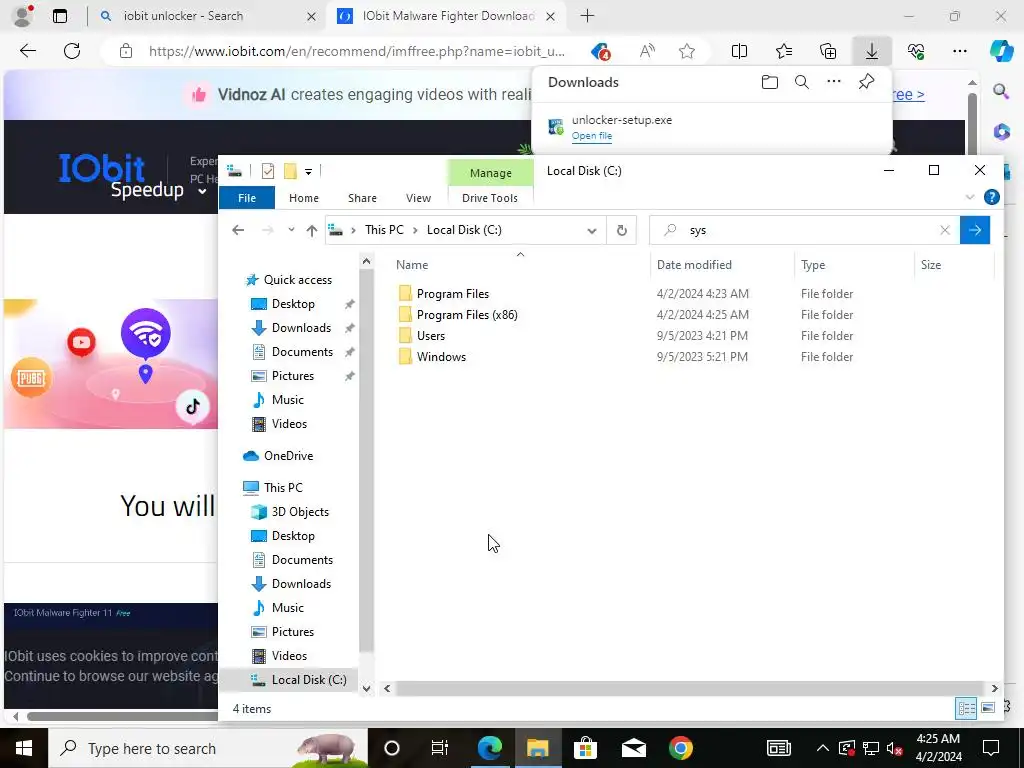
Task: Switch to Share ribbon tab
Action: pos(362,198)
